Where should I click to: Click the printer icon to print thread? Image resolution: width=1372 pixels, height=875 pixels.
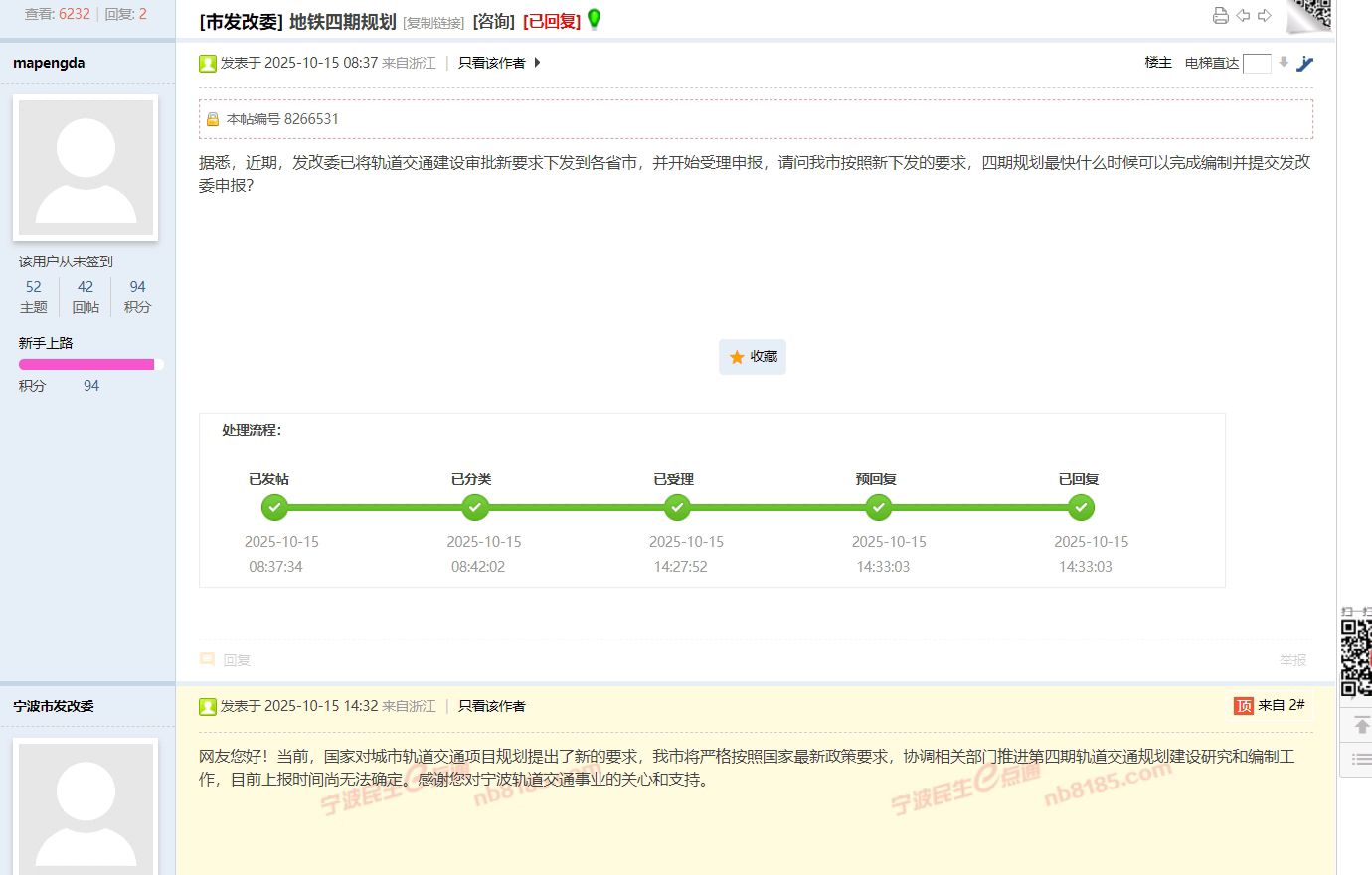[x=1221, y=15]
